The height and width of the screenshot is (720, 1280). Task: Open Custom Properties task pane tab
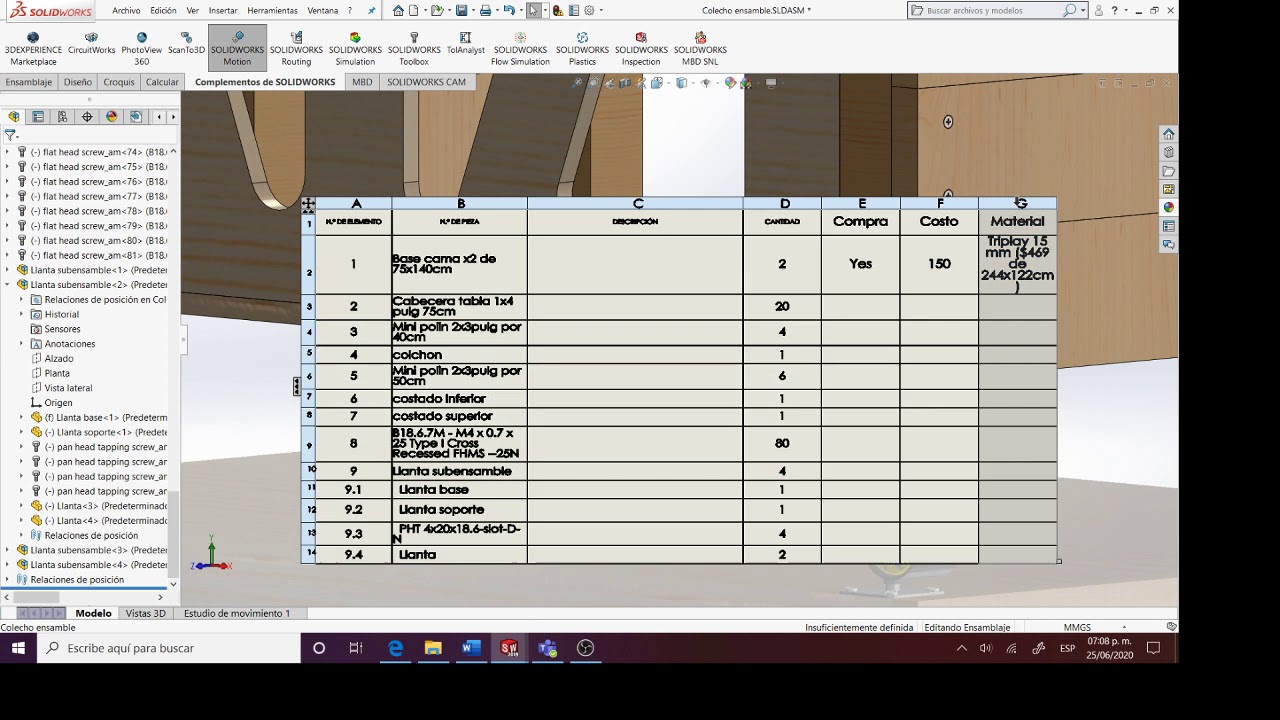(x=1168, y=226)
